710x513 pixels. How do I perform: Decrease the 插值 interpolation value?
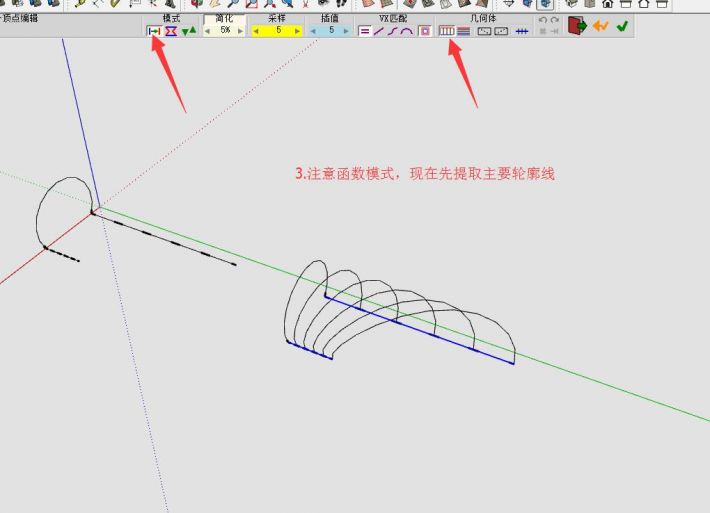click(313, 31)
